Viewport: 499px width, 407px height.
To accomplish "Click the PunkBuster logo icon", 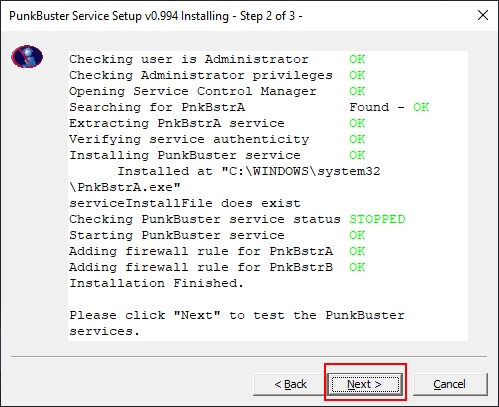I will click(x=27, y=57).
